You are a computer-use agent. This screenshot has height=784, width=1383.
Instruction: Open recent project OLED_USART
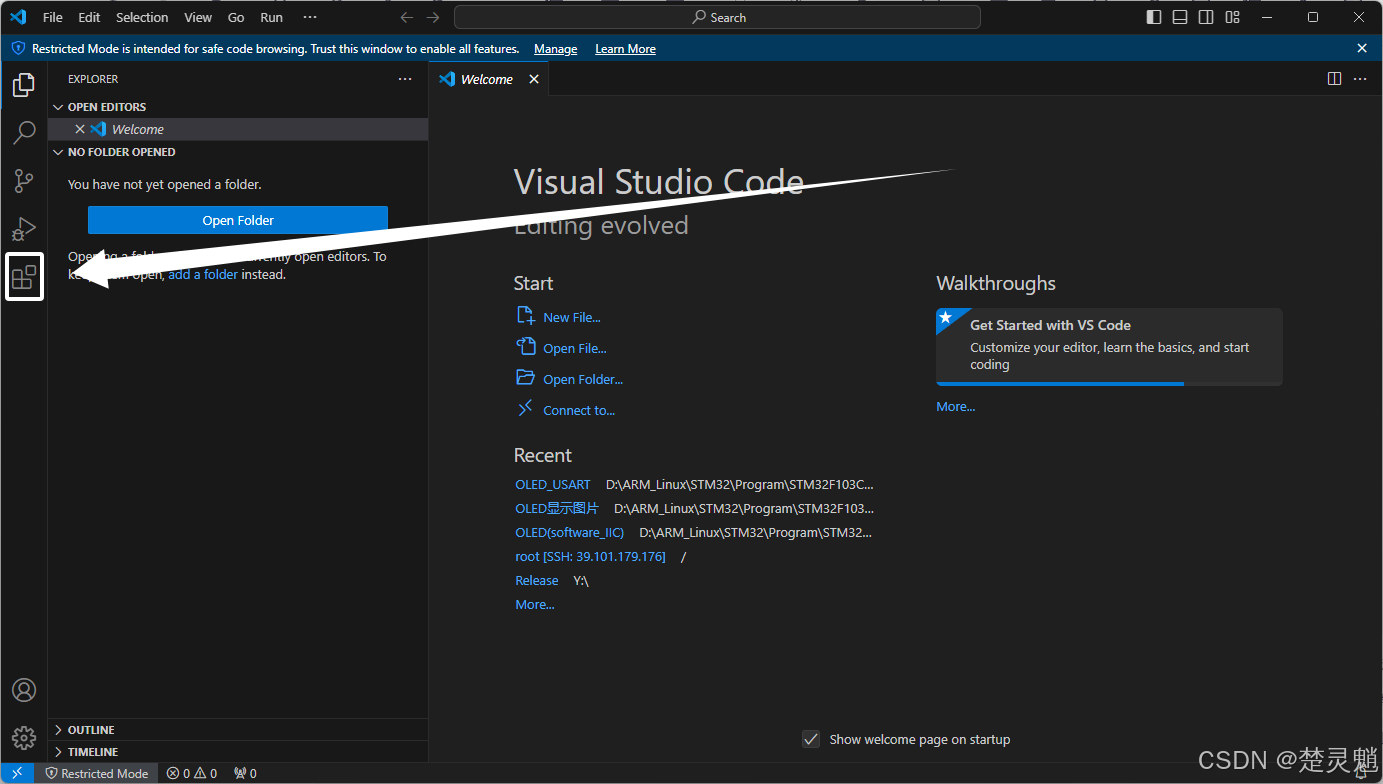(553, 484)
